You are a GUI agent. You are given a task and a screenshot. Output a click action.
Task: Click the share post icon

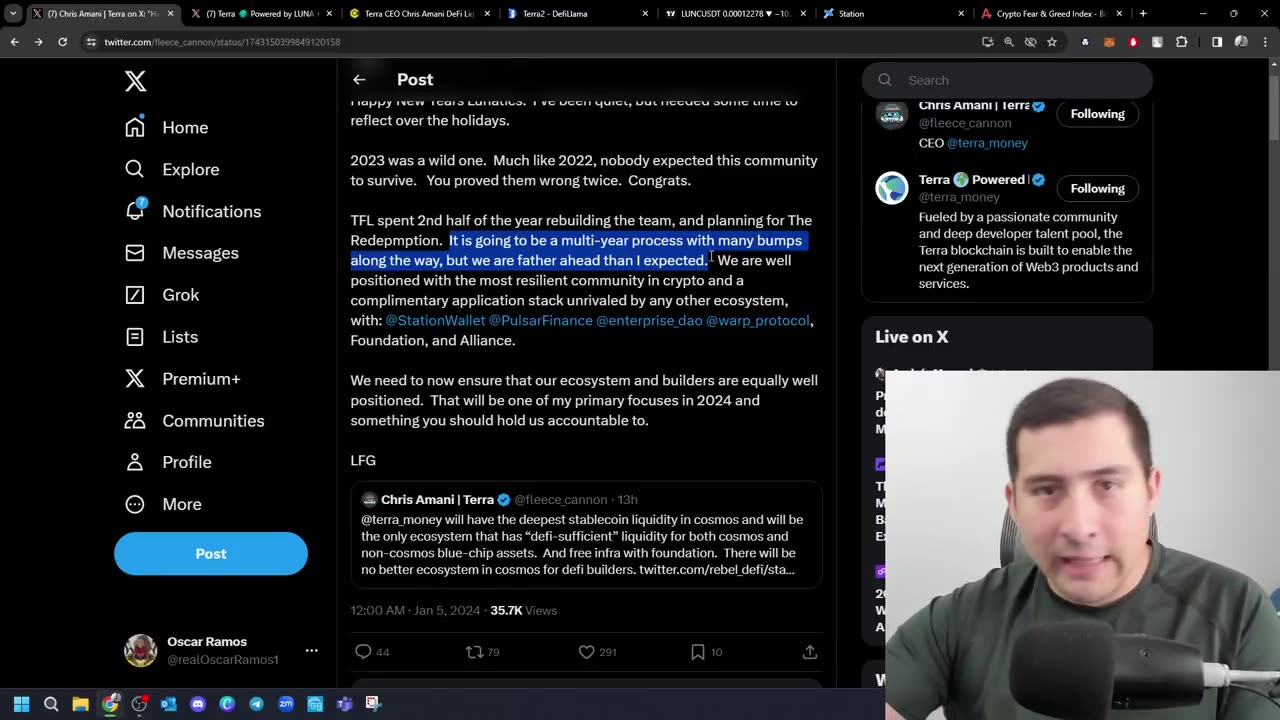coord(810,652)
